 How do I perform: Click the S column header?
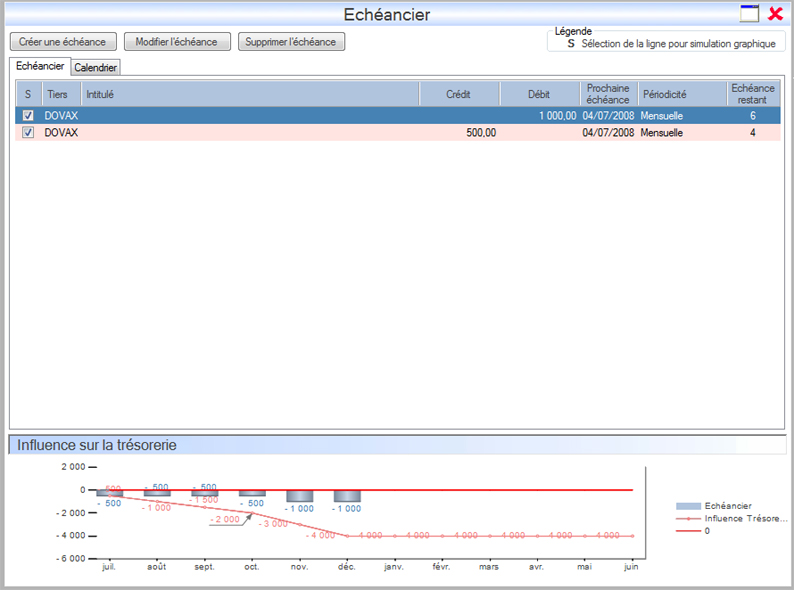click(28, 94)
